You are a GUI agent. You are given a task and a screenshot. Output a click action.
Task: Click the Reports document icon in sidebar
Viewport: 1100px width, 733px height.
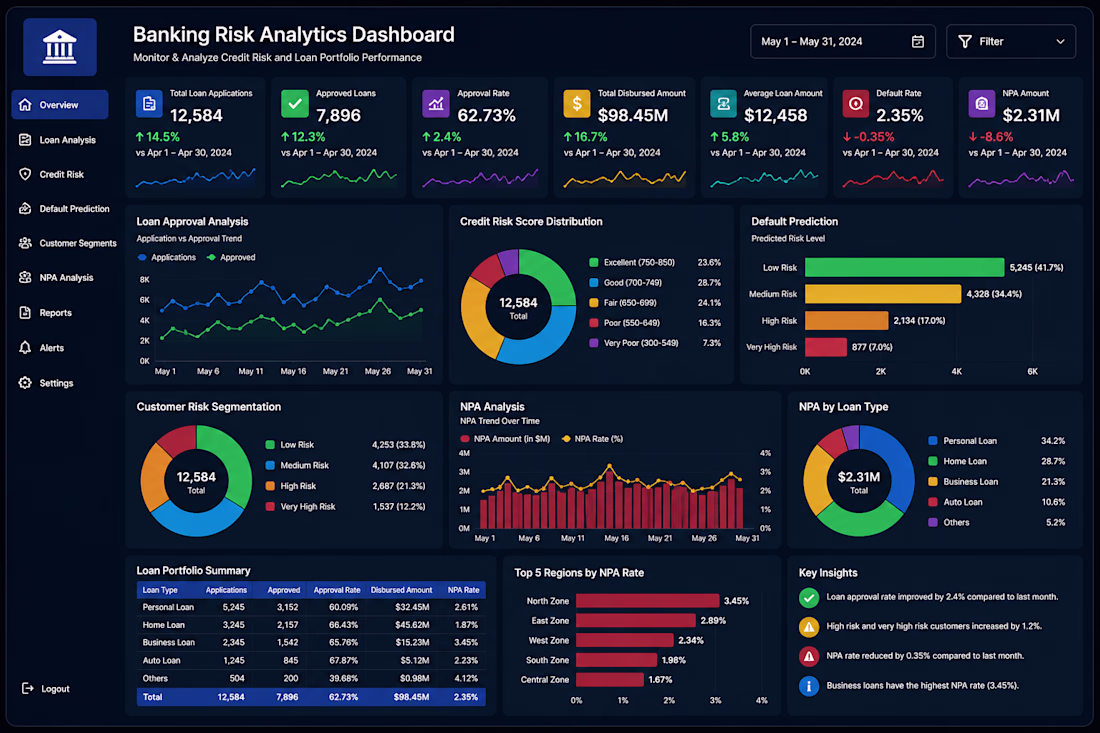point(25,312)
